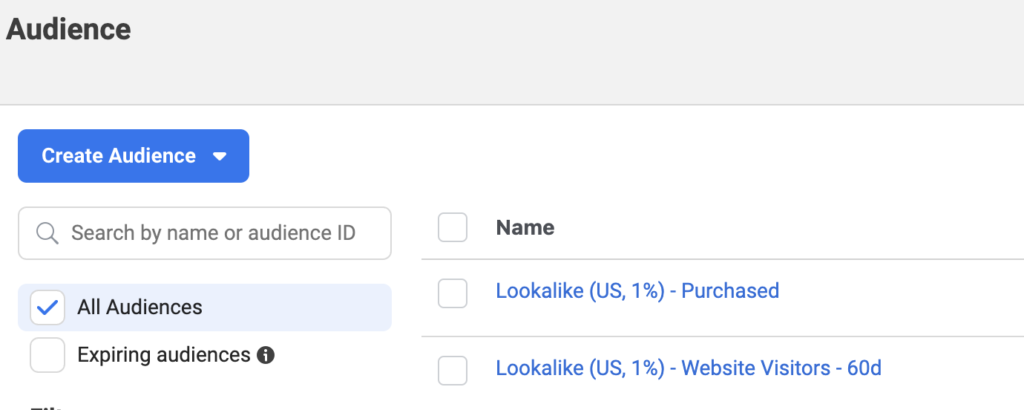This screenshot has width=1024, height=410.
Task: Click empty space in the Website Visitors row
Action: (x=953, y=370)
